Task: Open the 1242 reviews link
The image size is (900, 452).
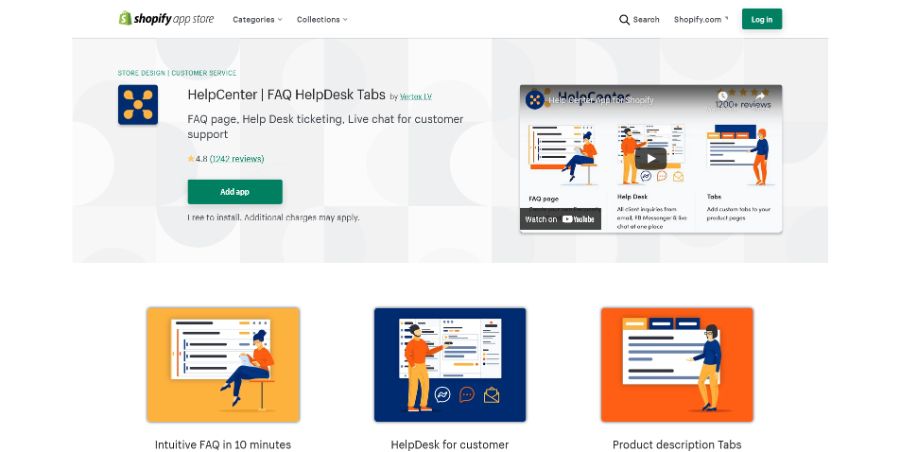Action: coord(237,159)
